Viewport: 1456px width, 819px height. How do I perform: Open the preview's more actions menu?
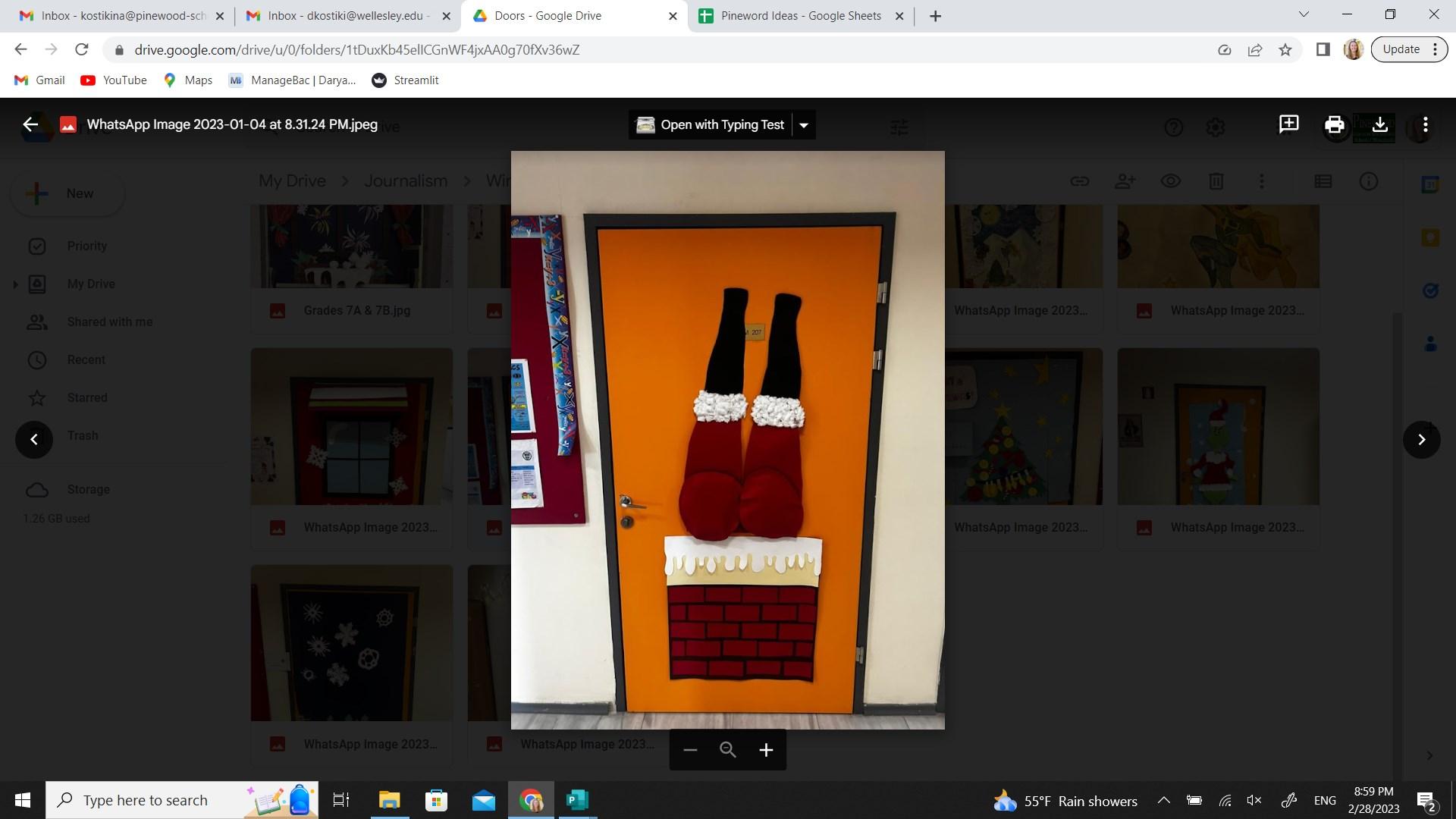pyautogui.click(x=1425, y=124)
